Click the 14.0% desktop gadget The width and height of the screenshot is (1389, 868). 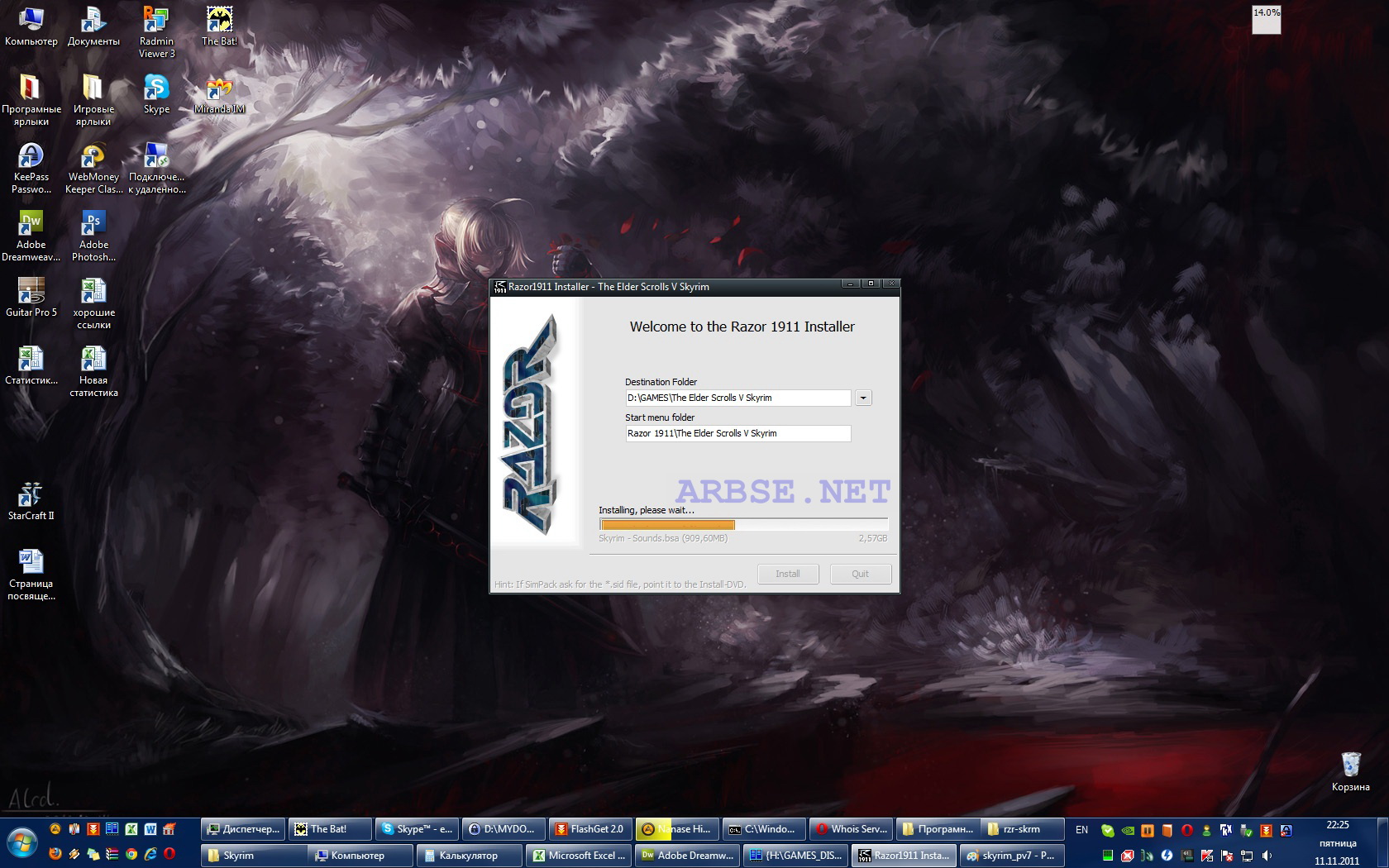pos(1266,19)
